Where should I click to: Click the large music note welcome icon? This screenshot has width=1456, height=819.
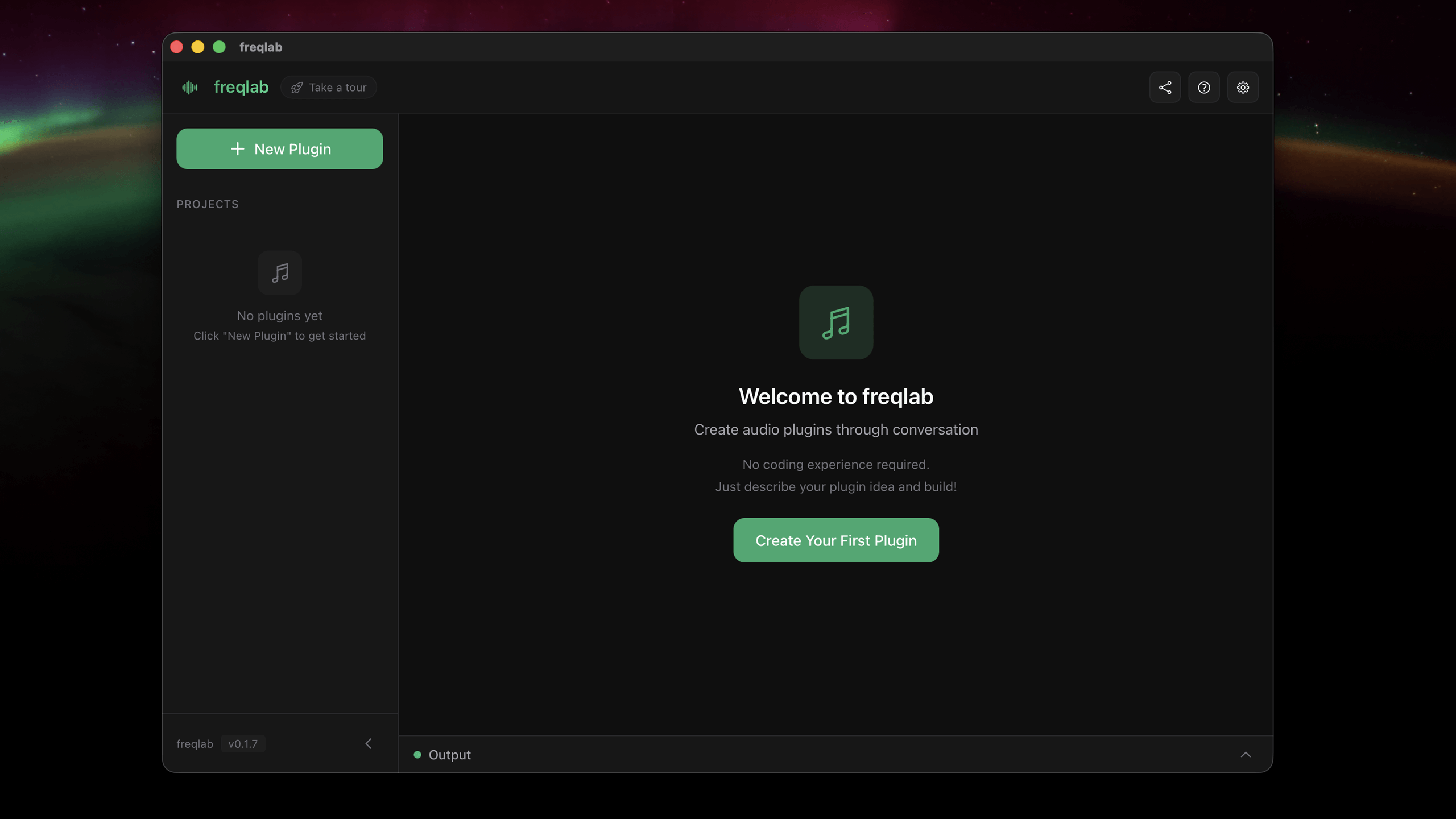tap(835, 322)
